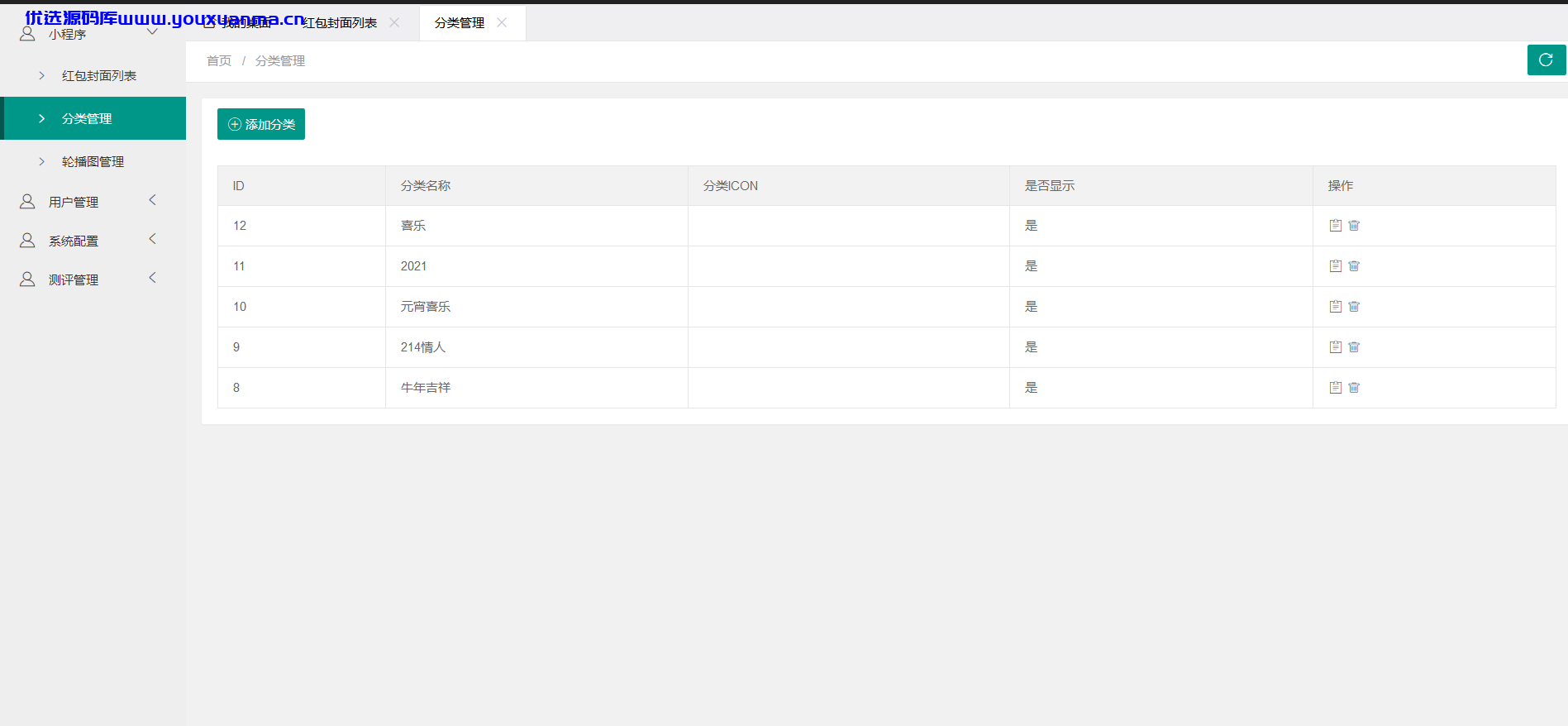Switch to the 分类管理 tab
This screenshot has width=1568, height=726.
(x=460, y=22)
